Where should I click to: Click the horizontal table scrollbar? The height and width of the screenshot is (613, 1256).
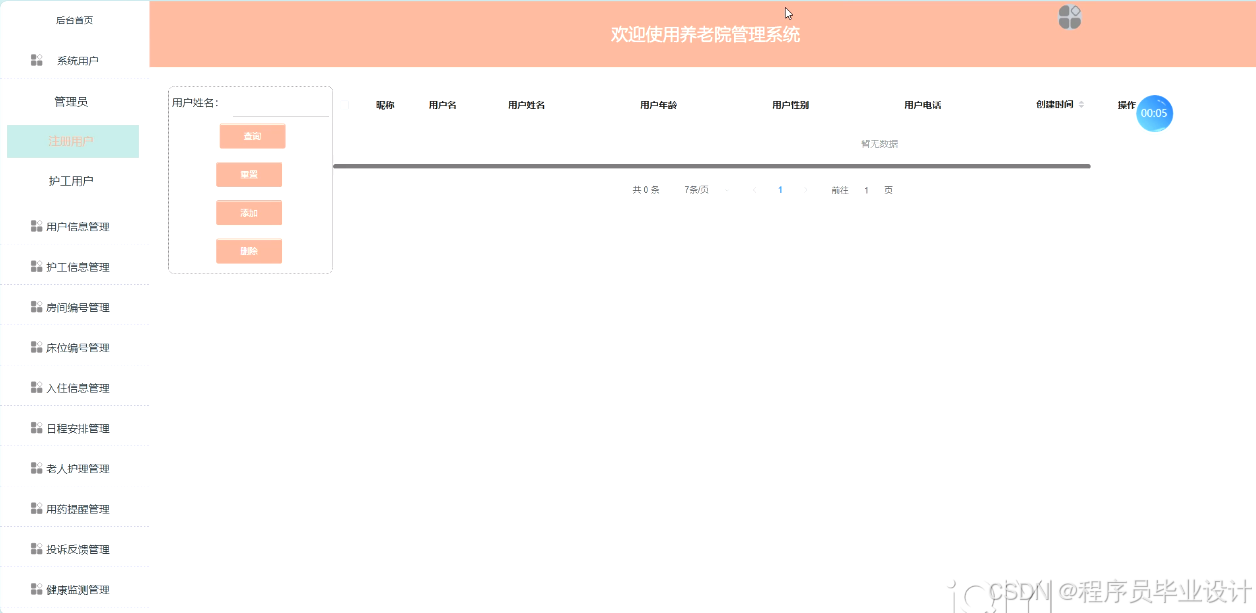[711, 166]
